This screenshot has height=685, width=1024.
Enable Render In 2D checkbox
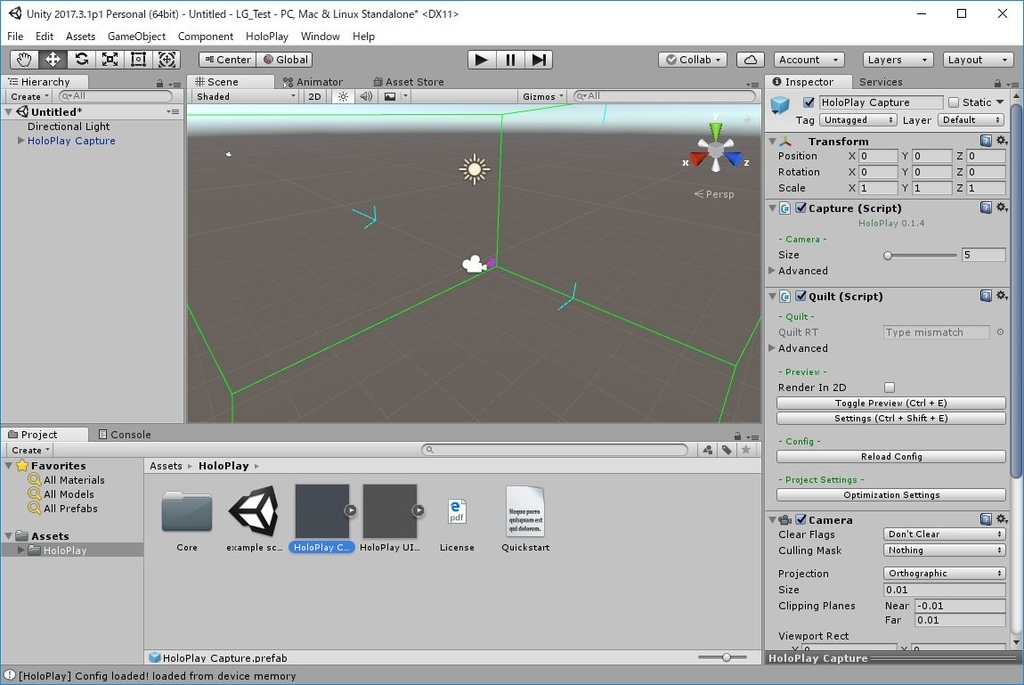click(889, 387)
